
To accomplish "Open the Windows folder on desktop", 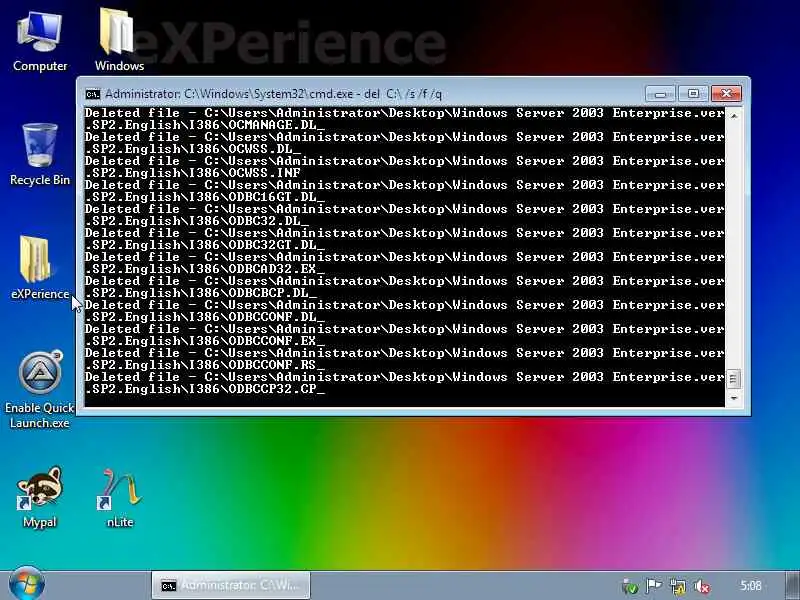I will tap(119, 40).
